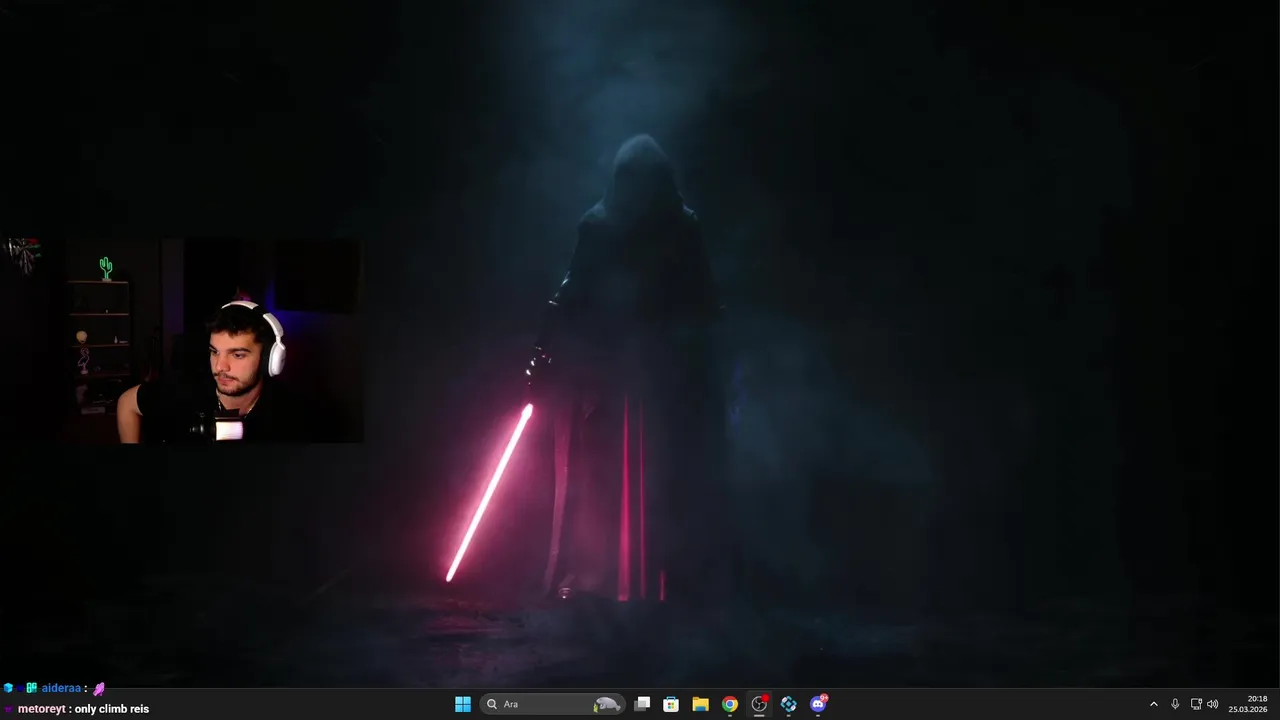
Task: Click the microphone icon in system tray
Action: click(x=1175, y=704)
